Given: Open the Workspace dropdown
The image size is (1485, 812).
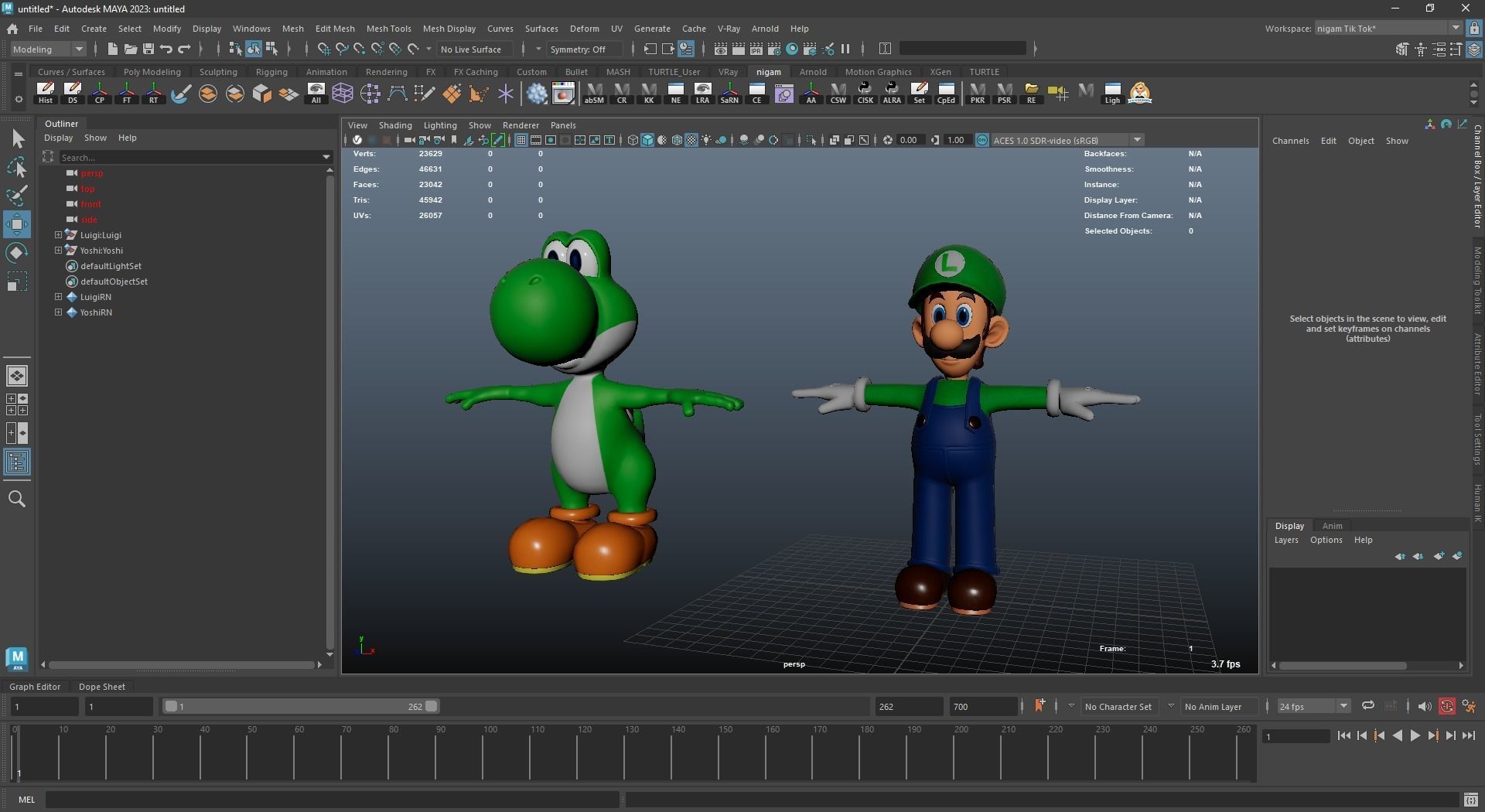Looking at the screenshot, I should tap(1388, 29).
